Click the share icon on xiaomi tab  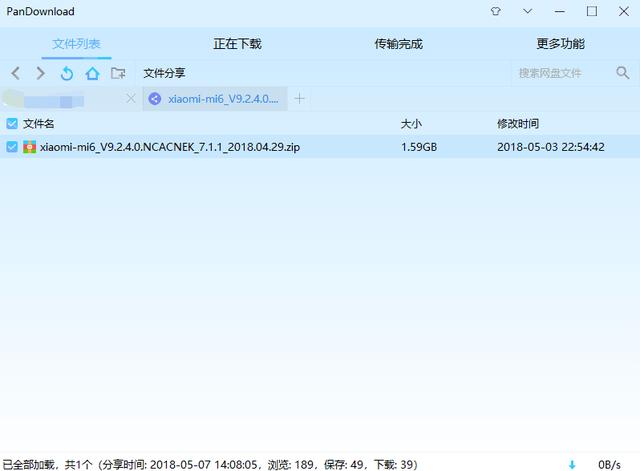(154, 99)
